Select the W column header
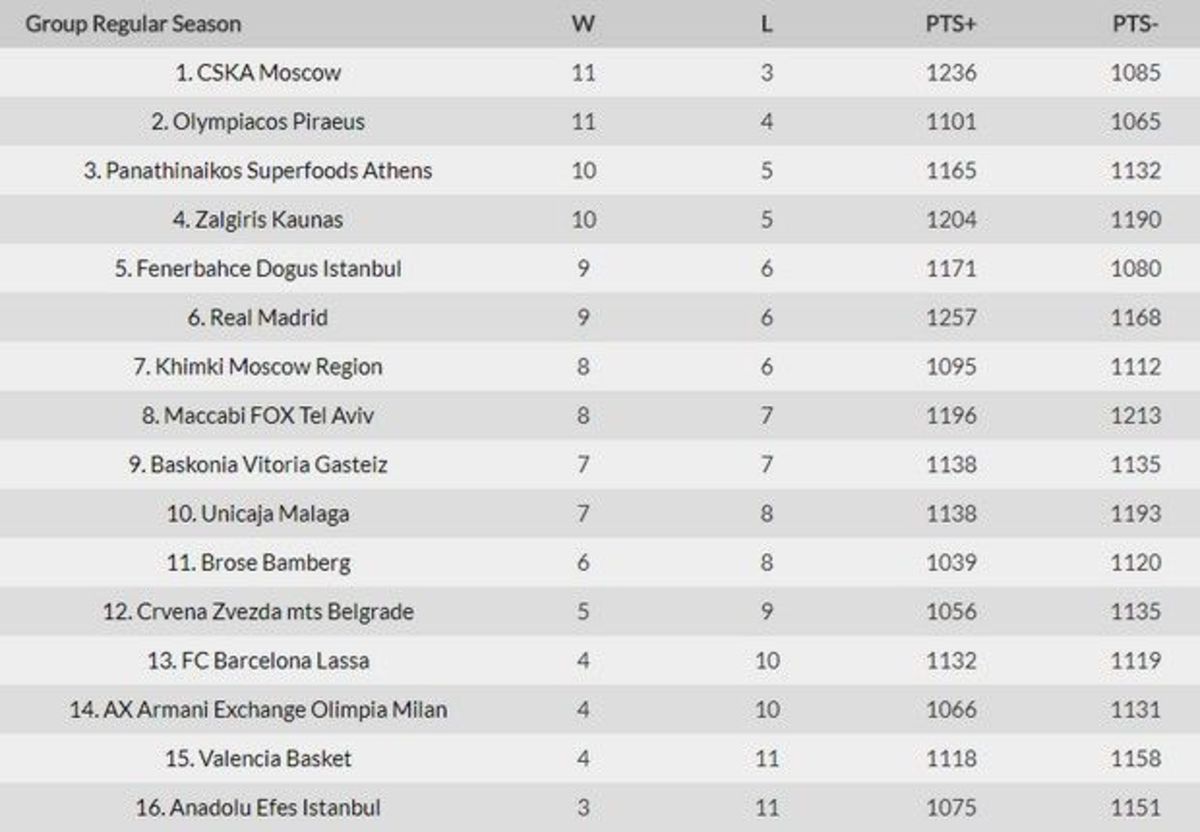The image size is (1200, 832). [583, 24]
